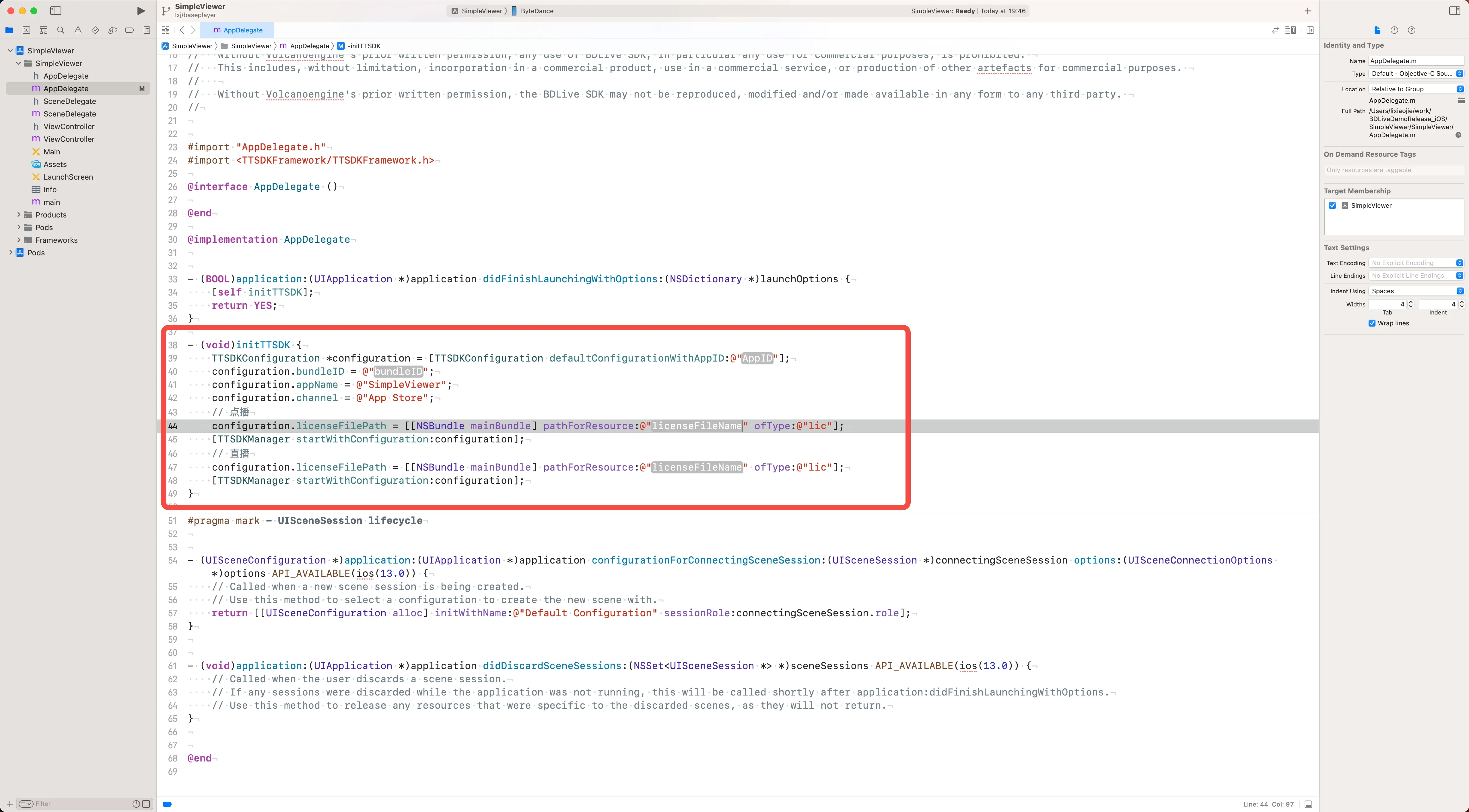
Task: Open the Find navigator magnifier icon
Action: (61, 30)
